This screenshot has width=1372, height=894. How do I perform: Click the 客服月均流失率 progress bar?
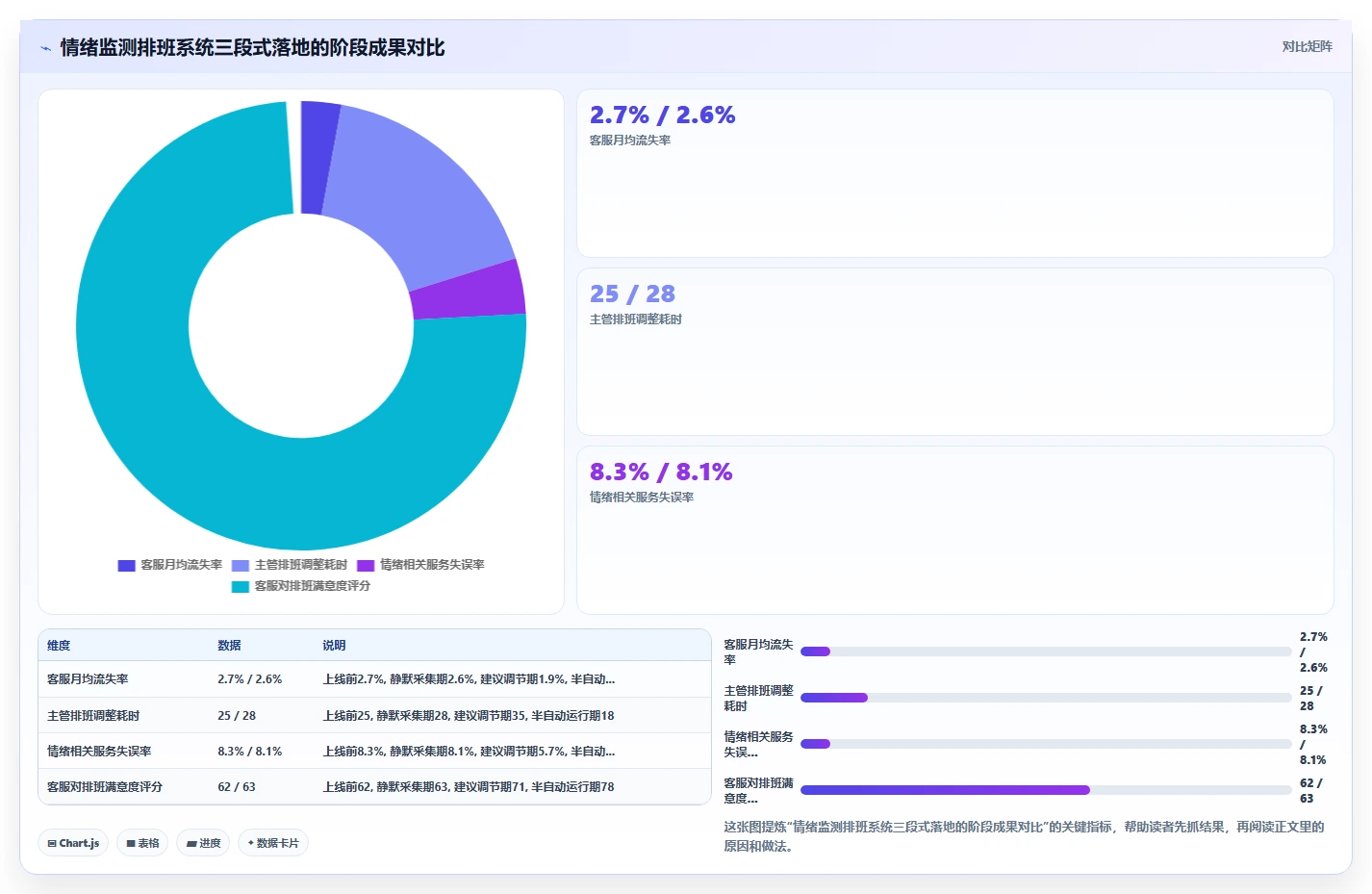point(1046,651)
